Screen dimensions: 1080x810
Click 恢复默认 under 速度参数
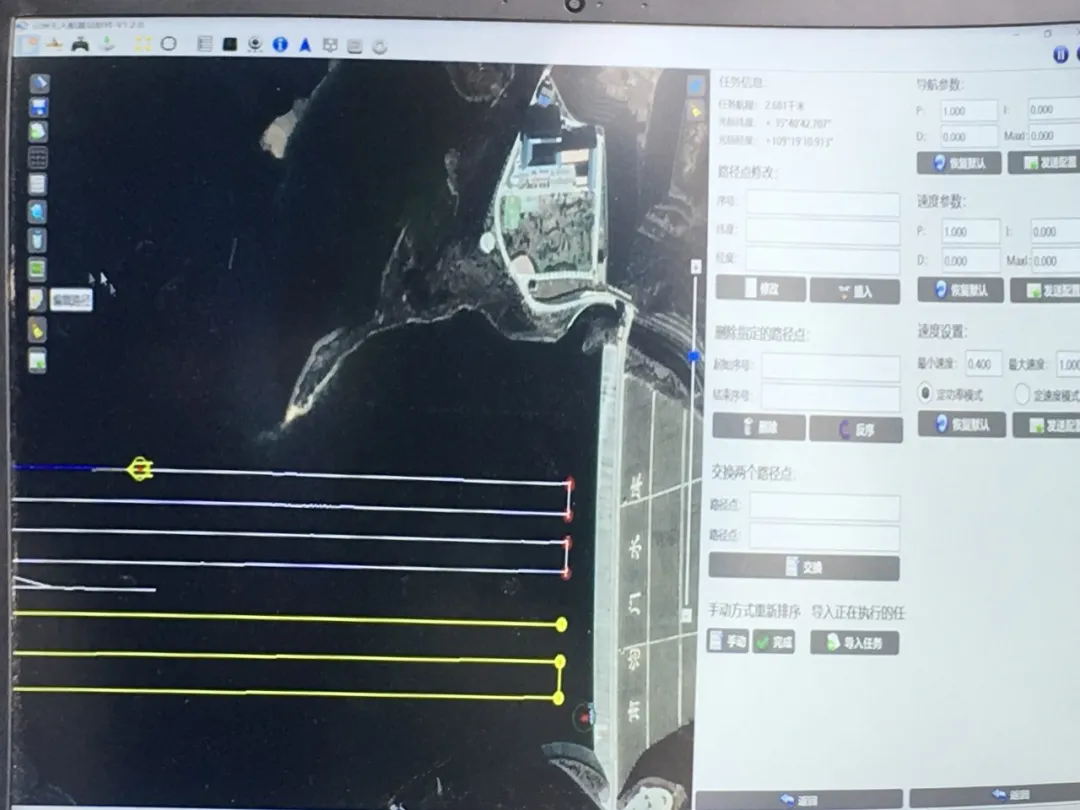[960, 290]
